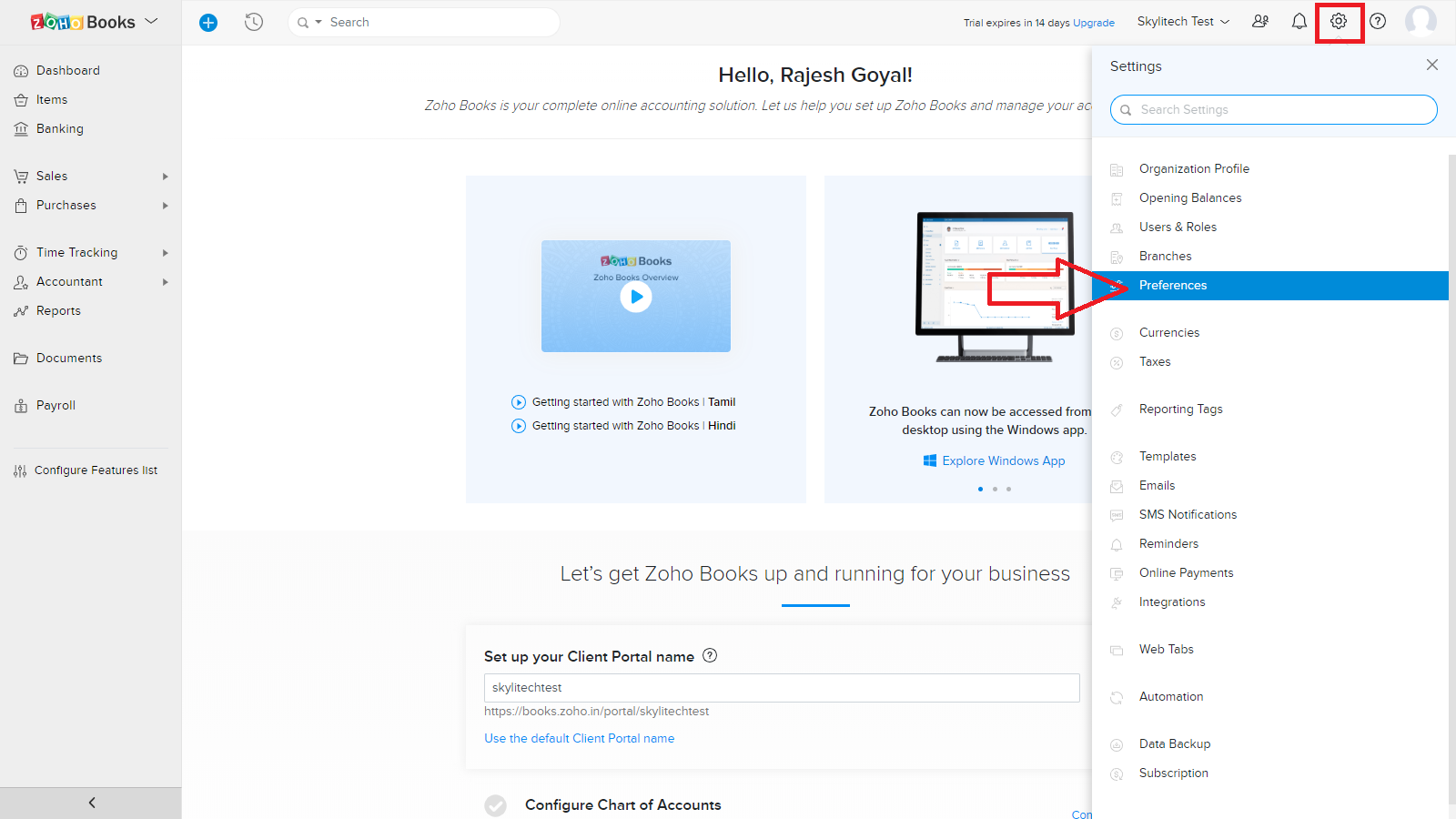Click the Configure Chart of Accounts checkmark
The width and height of the screenshot is (1456, 819).
point(495,805)
